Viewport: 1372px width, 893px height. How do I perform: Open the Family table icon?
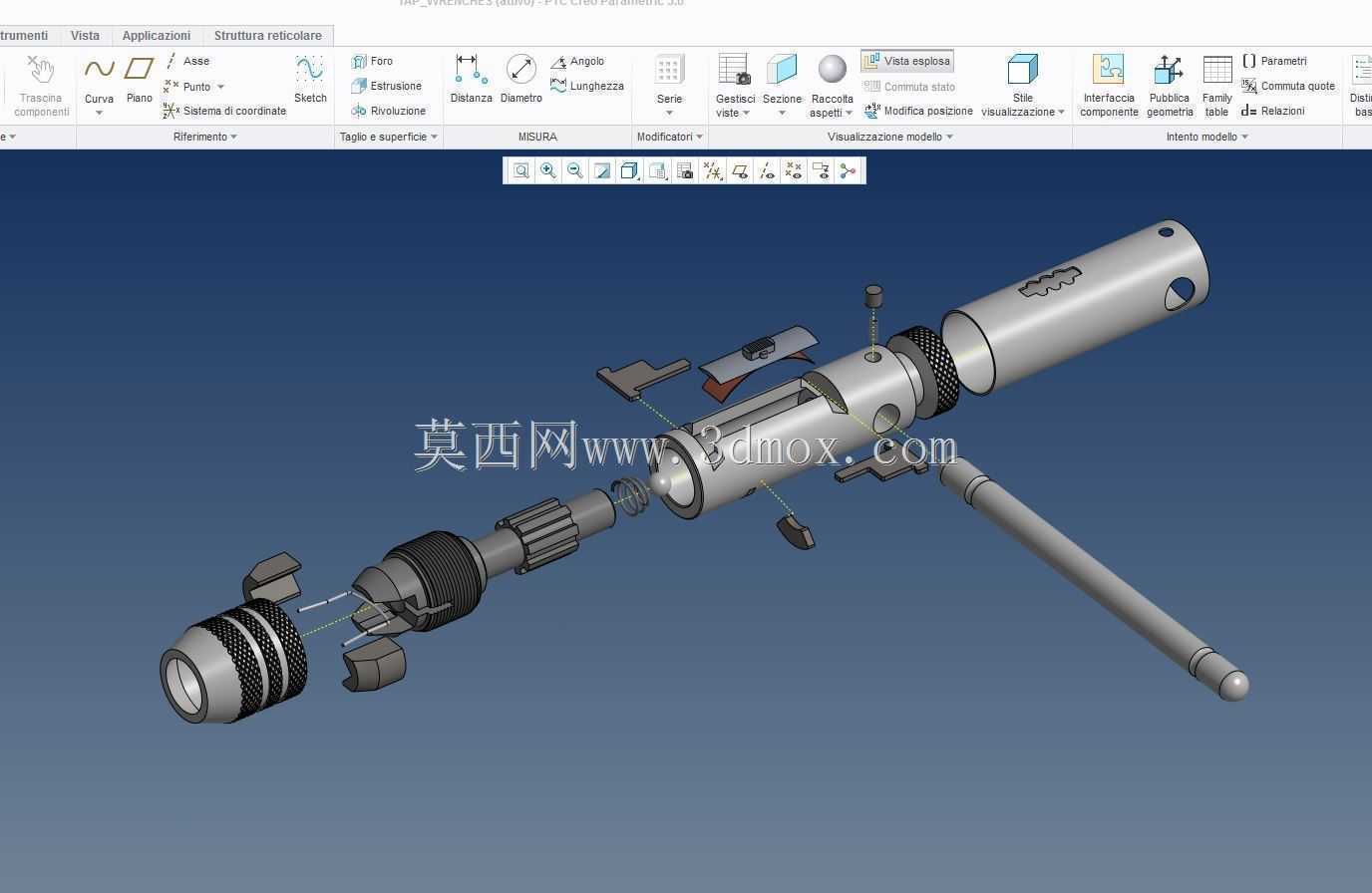tap(1216, 70)
